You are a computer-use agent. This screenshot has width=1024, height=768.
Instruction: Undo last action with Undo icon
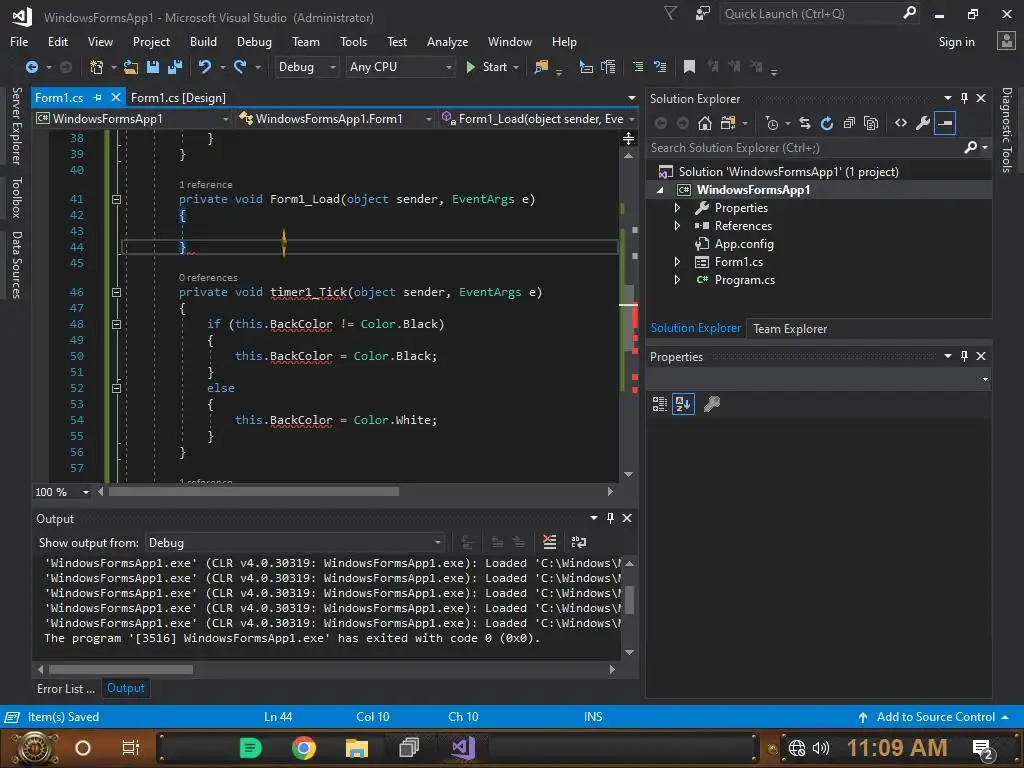point(205,67)
